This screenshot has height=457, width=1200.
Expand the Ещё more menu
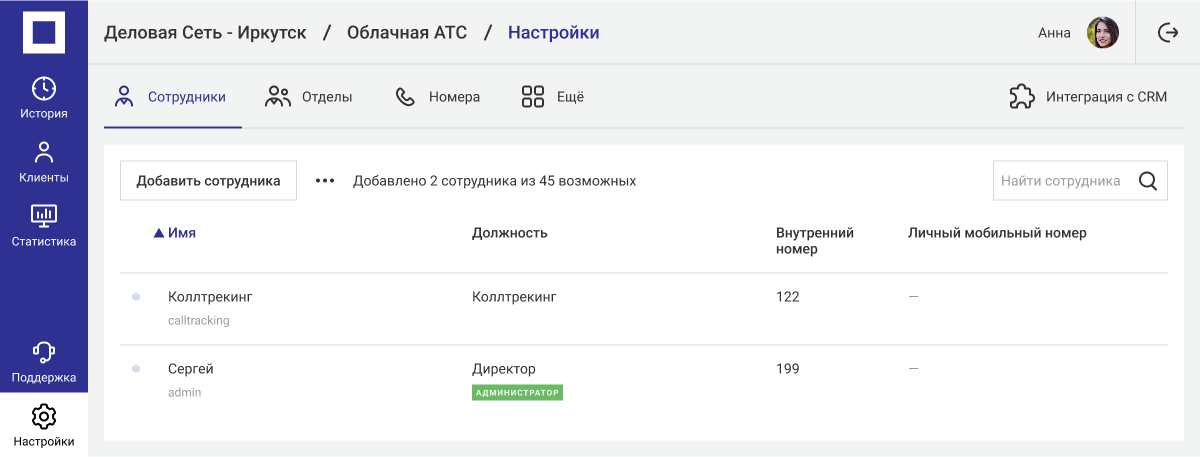tap(552, 97)
